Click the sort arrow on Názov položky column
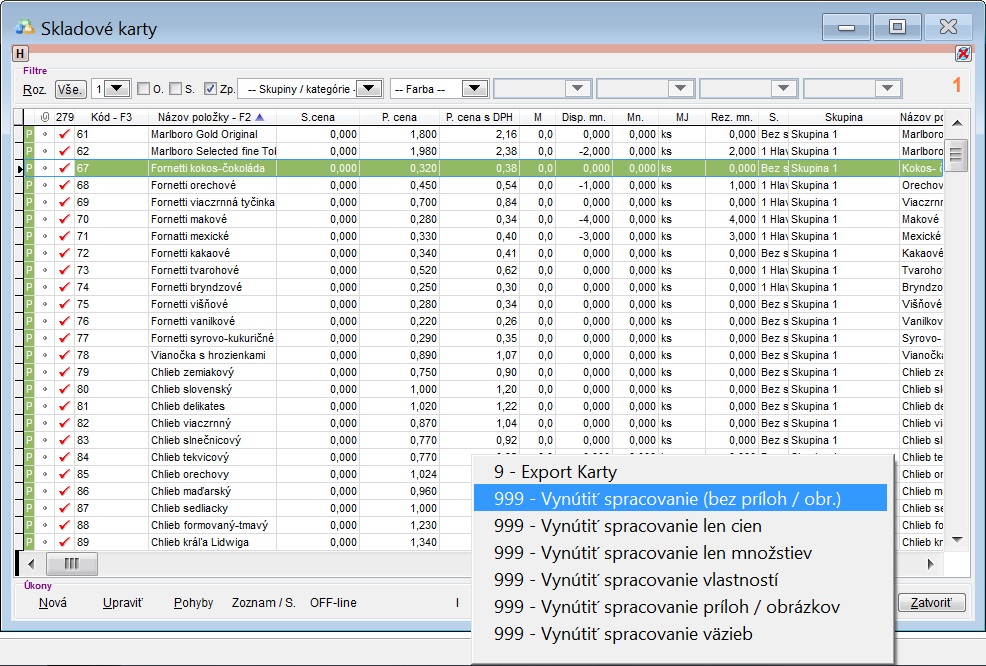Viewport: 986px width, 666px height. (x=260, y=118)
